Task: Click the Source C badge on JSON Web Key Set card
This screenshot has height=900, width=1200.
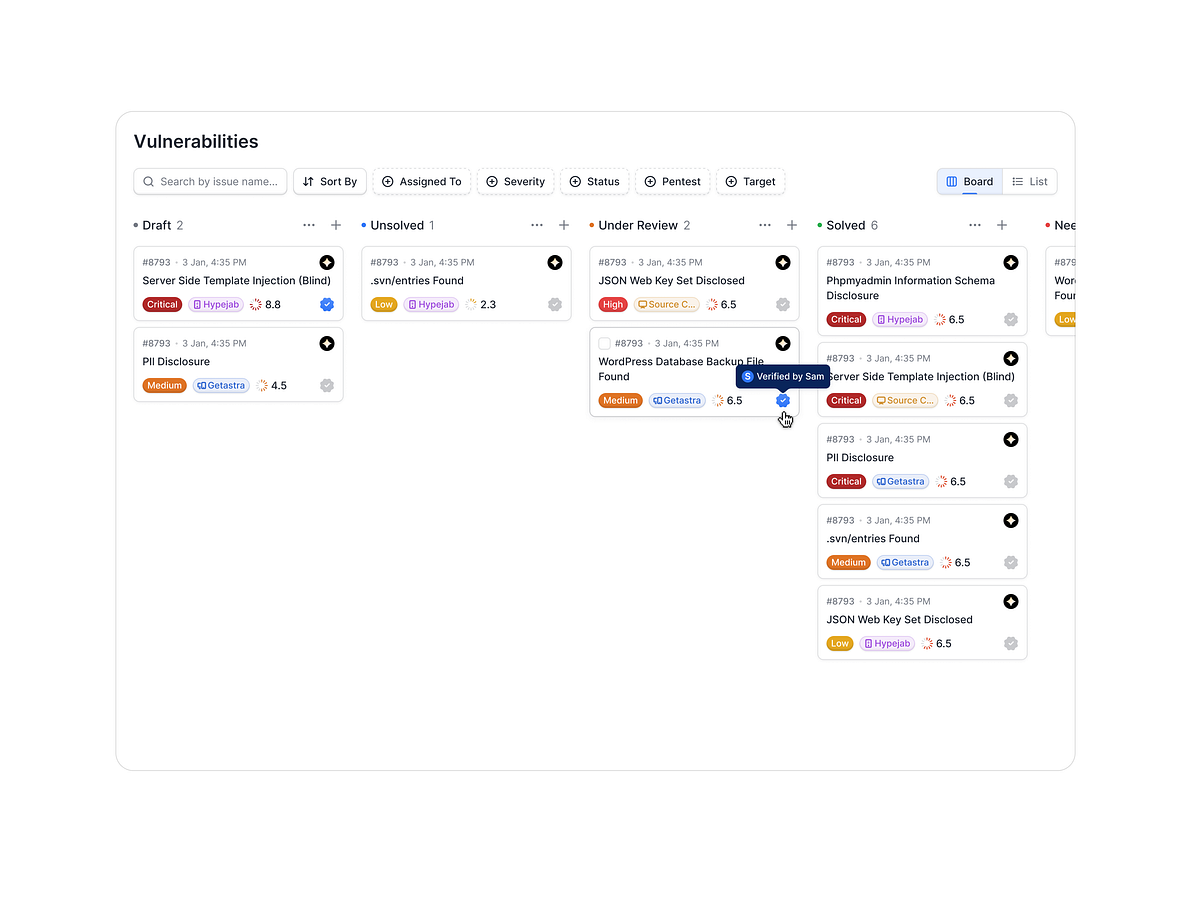Action: [666, 304]
